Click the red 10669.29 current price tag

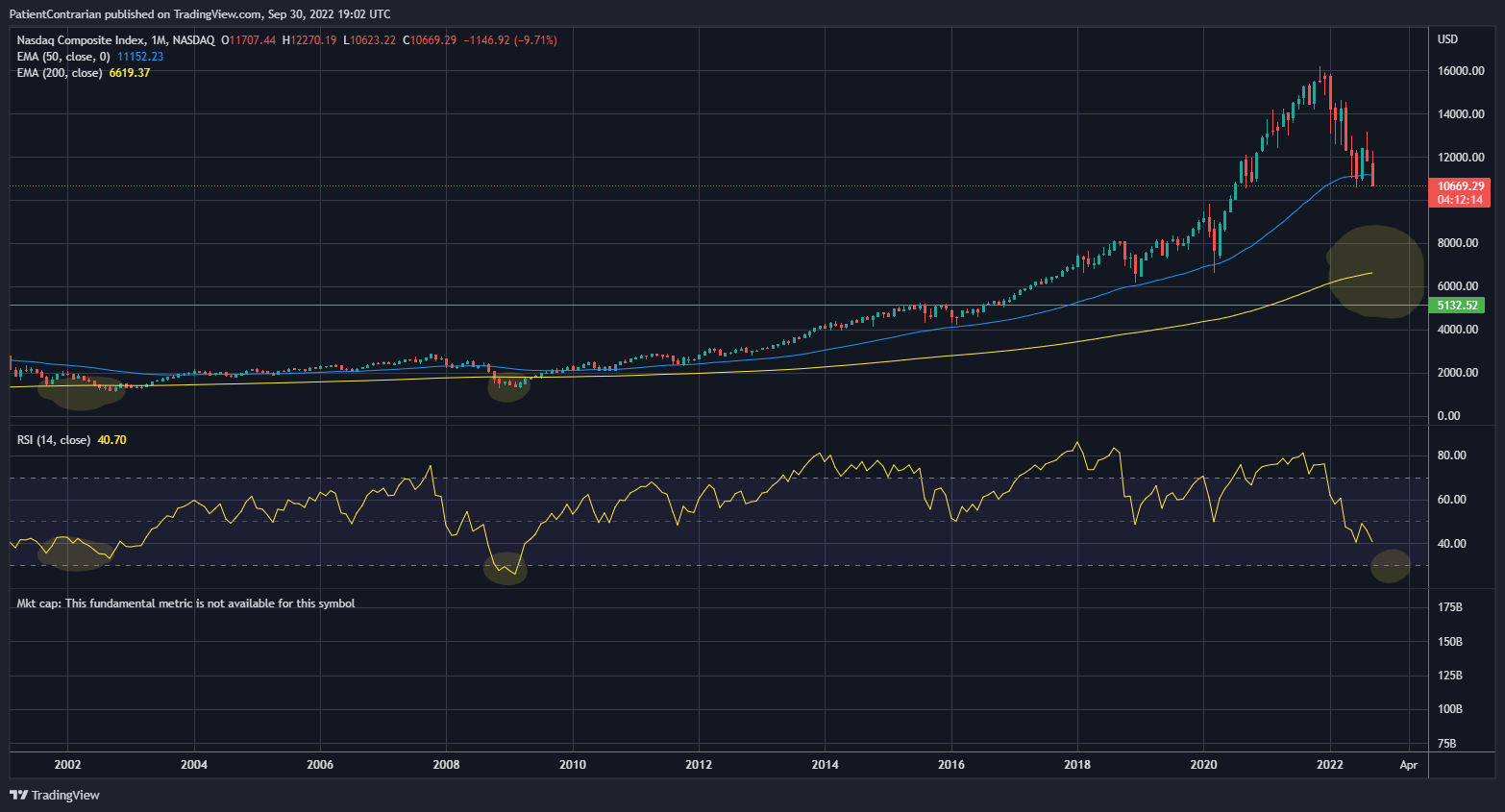pos(1461,186)
